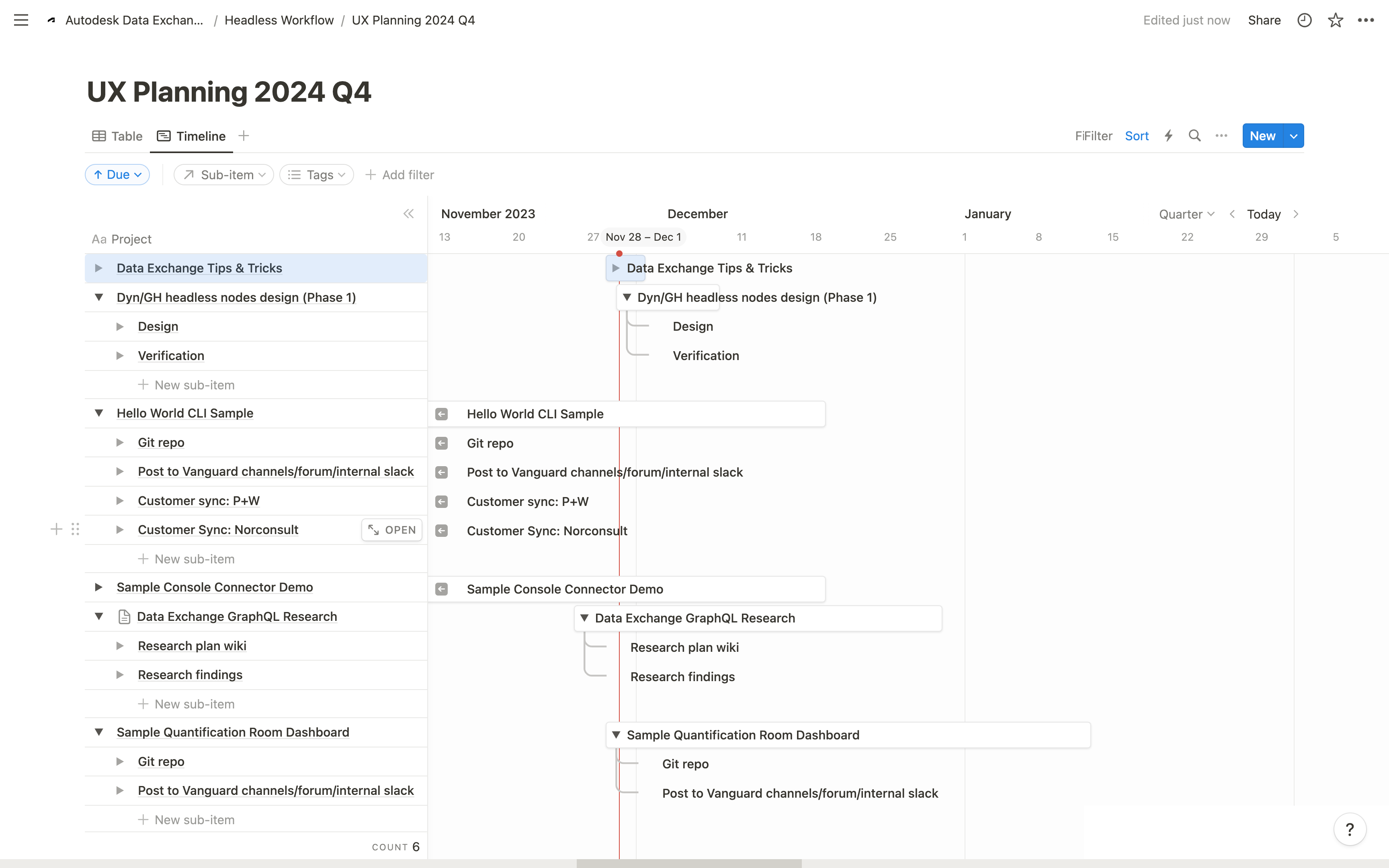Go to previous timeline period arrow
1389x868 pixels.
click(x=1232, y=214)
